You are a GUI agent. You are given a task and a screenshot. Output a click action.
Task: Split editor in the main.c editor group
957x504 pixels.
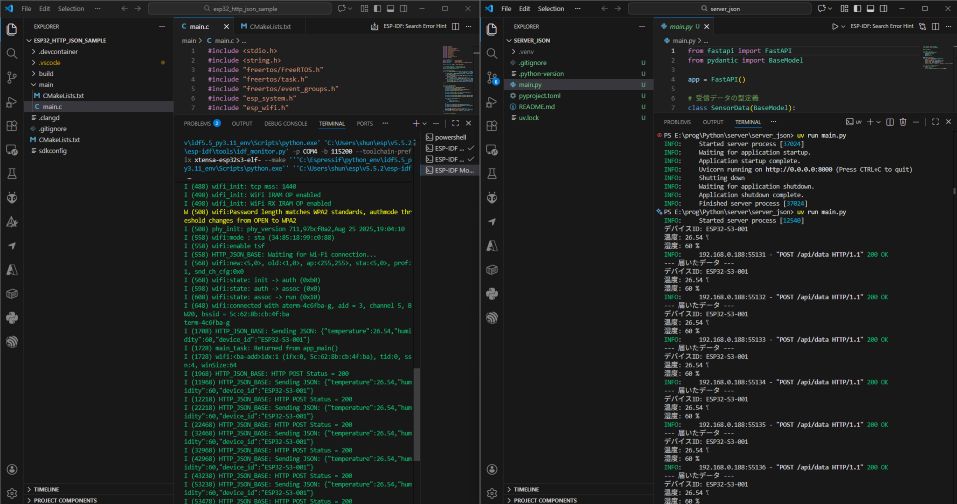455,26
